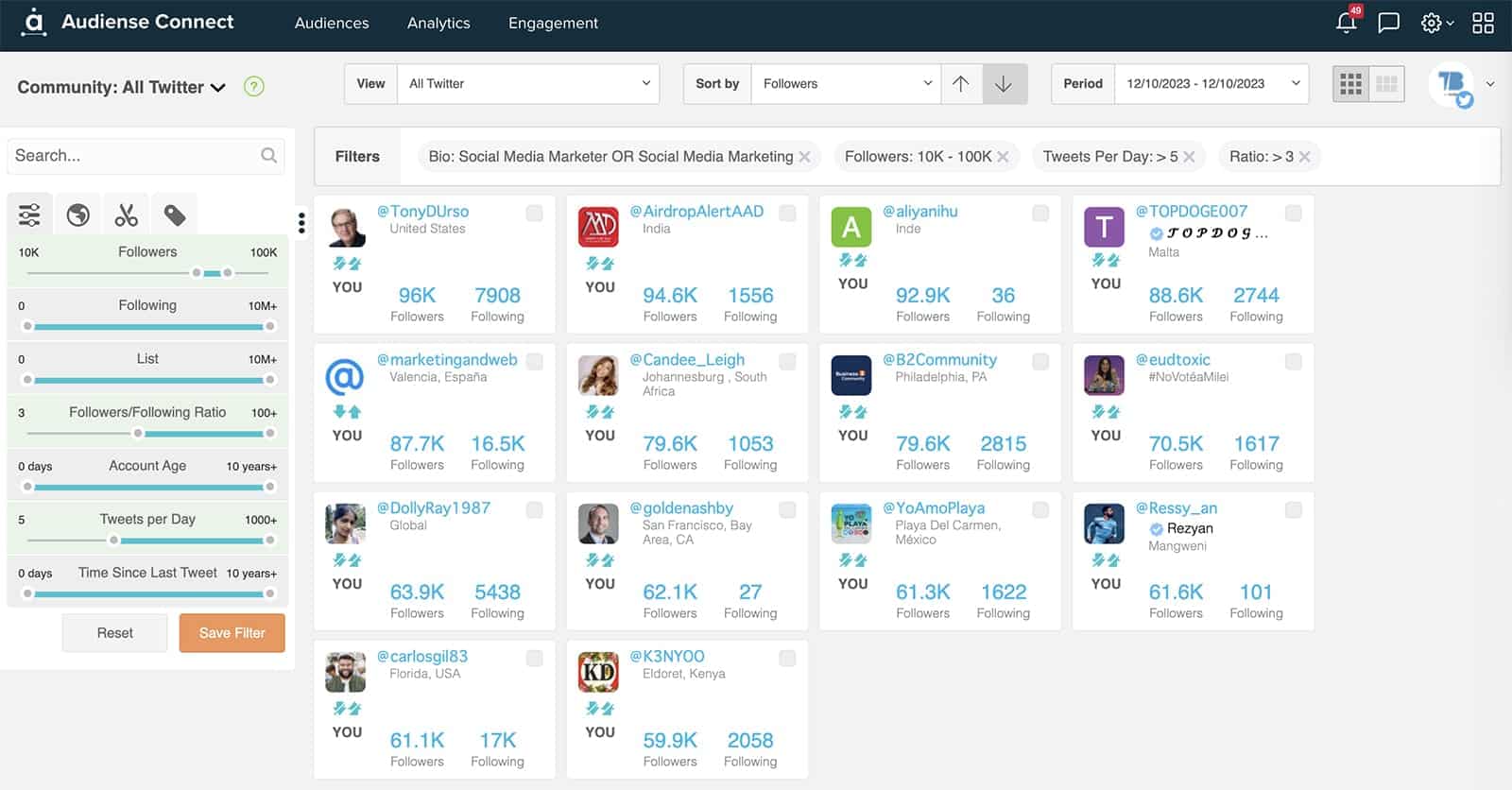
Task: Sort ascending with the up arrow
Action: (x=961, y=83)
